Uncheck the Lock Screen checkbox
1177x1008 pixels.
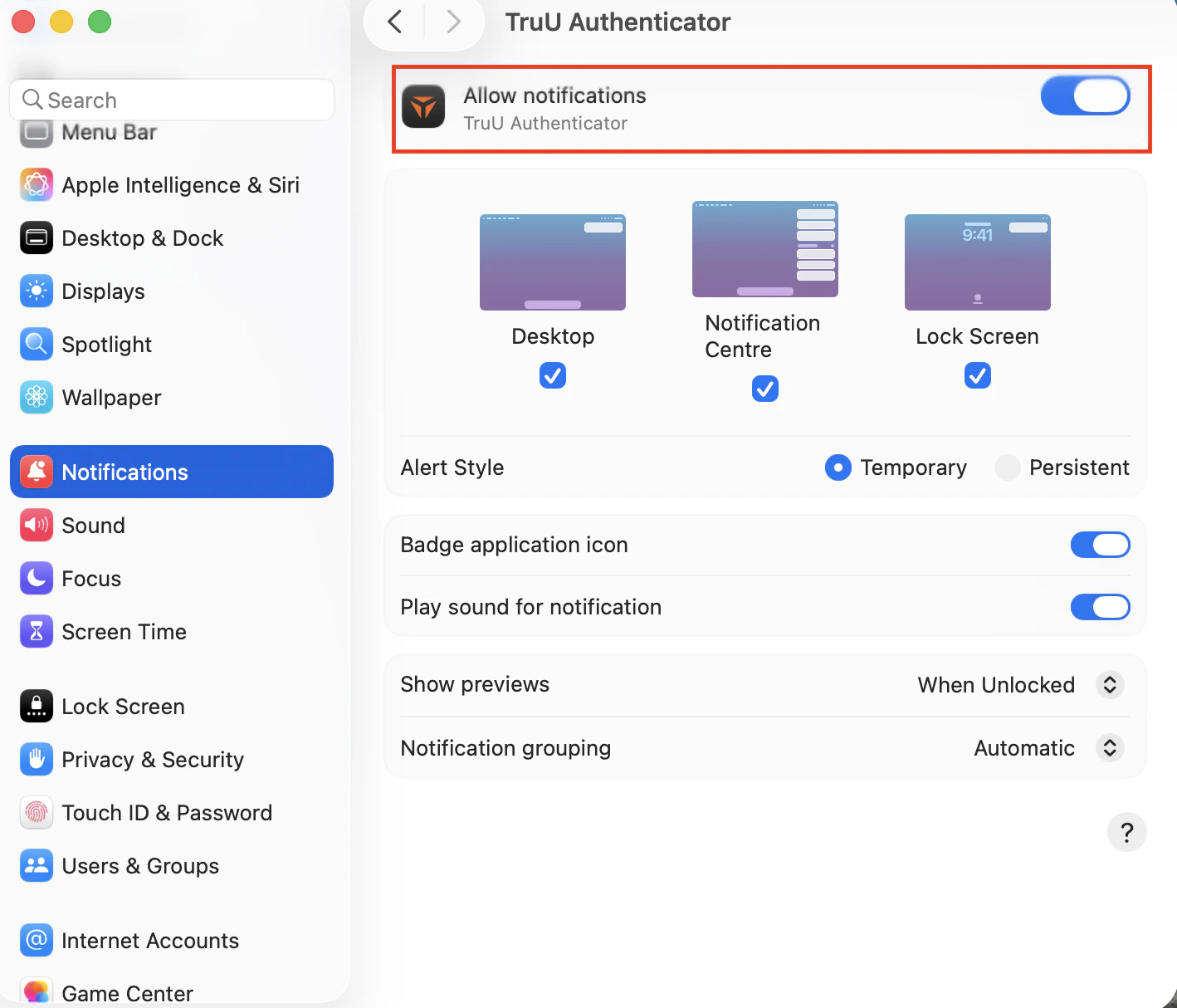click(x=978, y=375)
